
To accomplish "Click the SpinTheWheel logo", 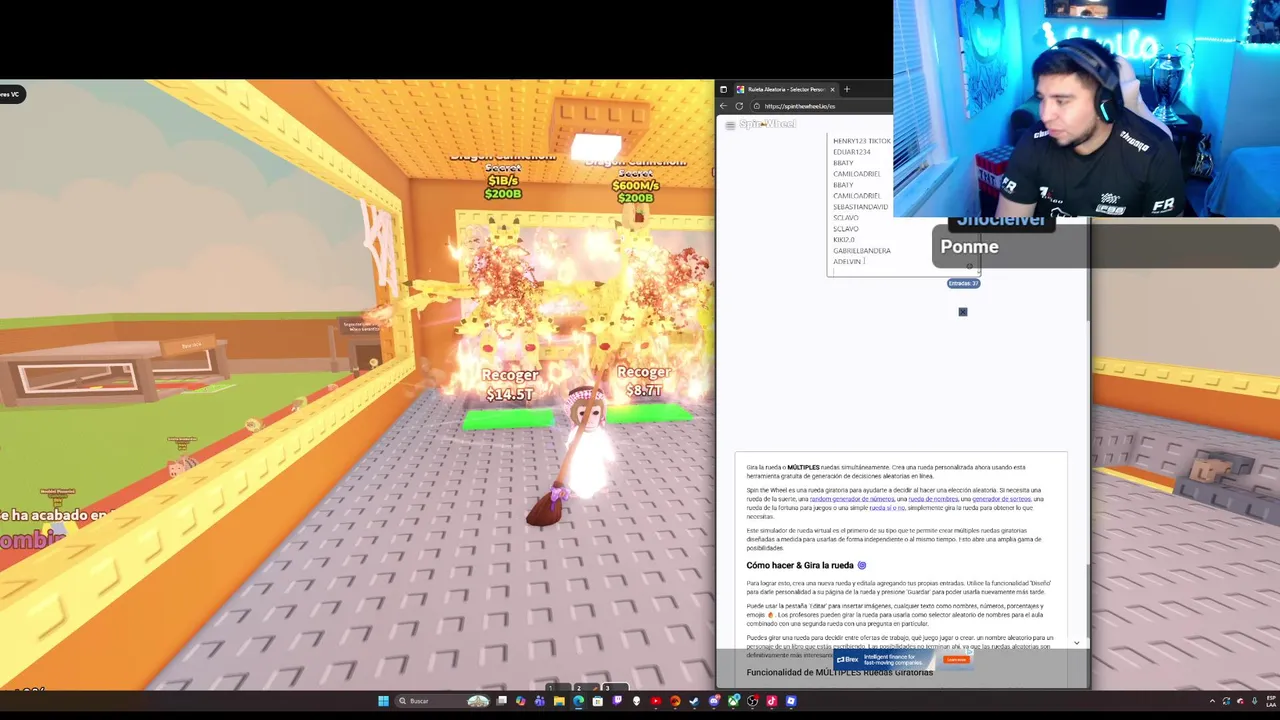I will (768, 124).
